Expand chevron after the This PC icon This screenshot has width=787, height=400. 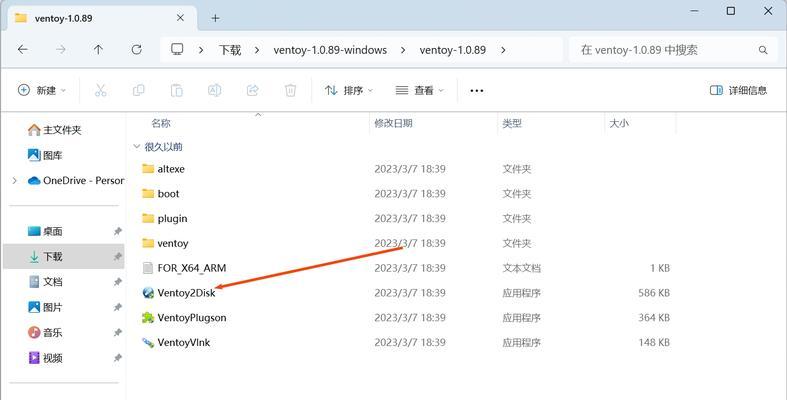point(201,50)
